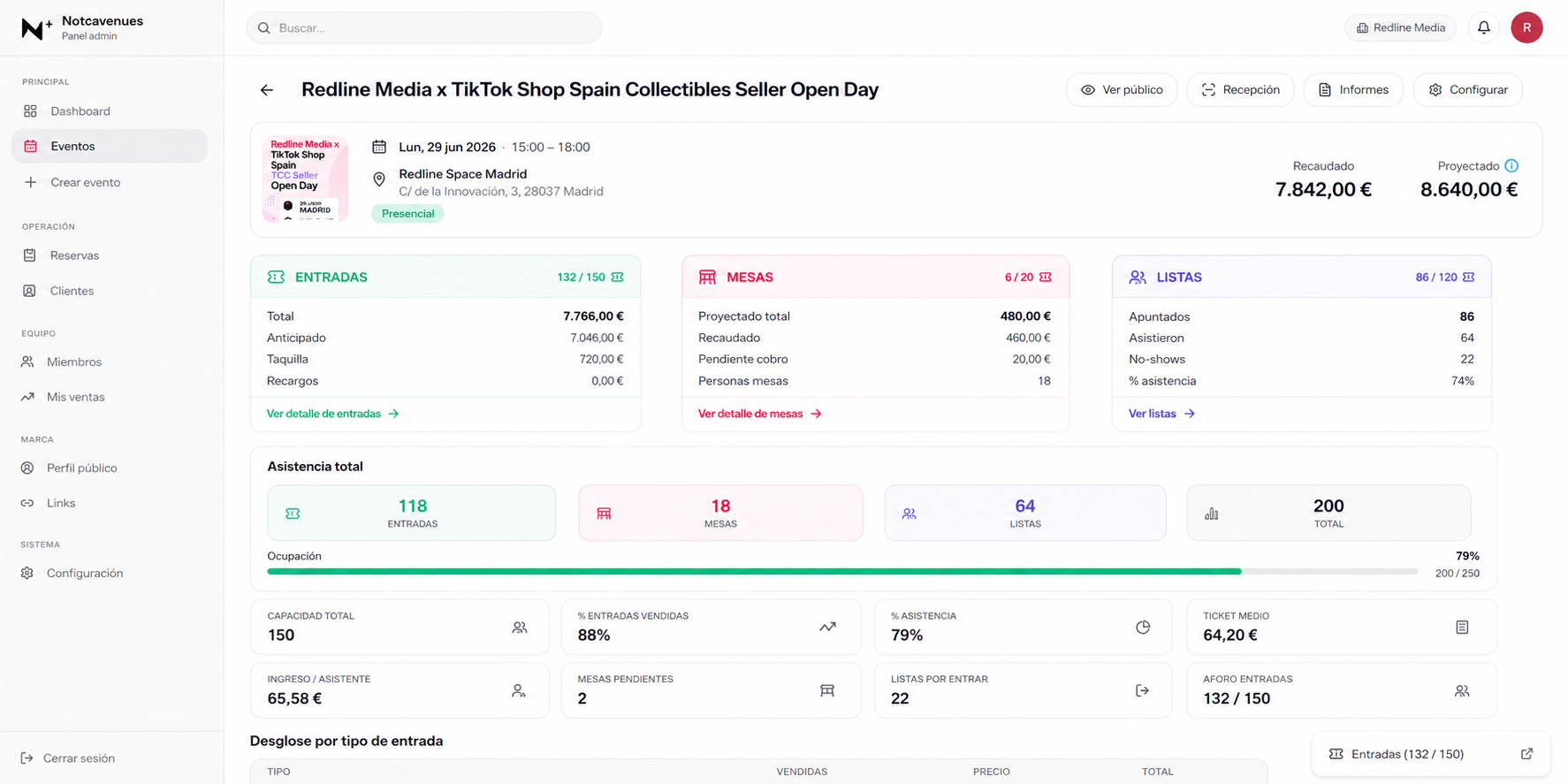The height and width of the screenshot is (784, 1568).
Task: Click the calendar icon next to date
Action: pyautogui.click(x=379, y=147)
